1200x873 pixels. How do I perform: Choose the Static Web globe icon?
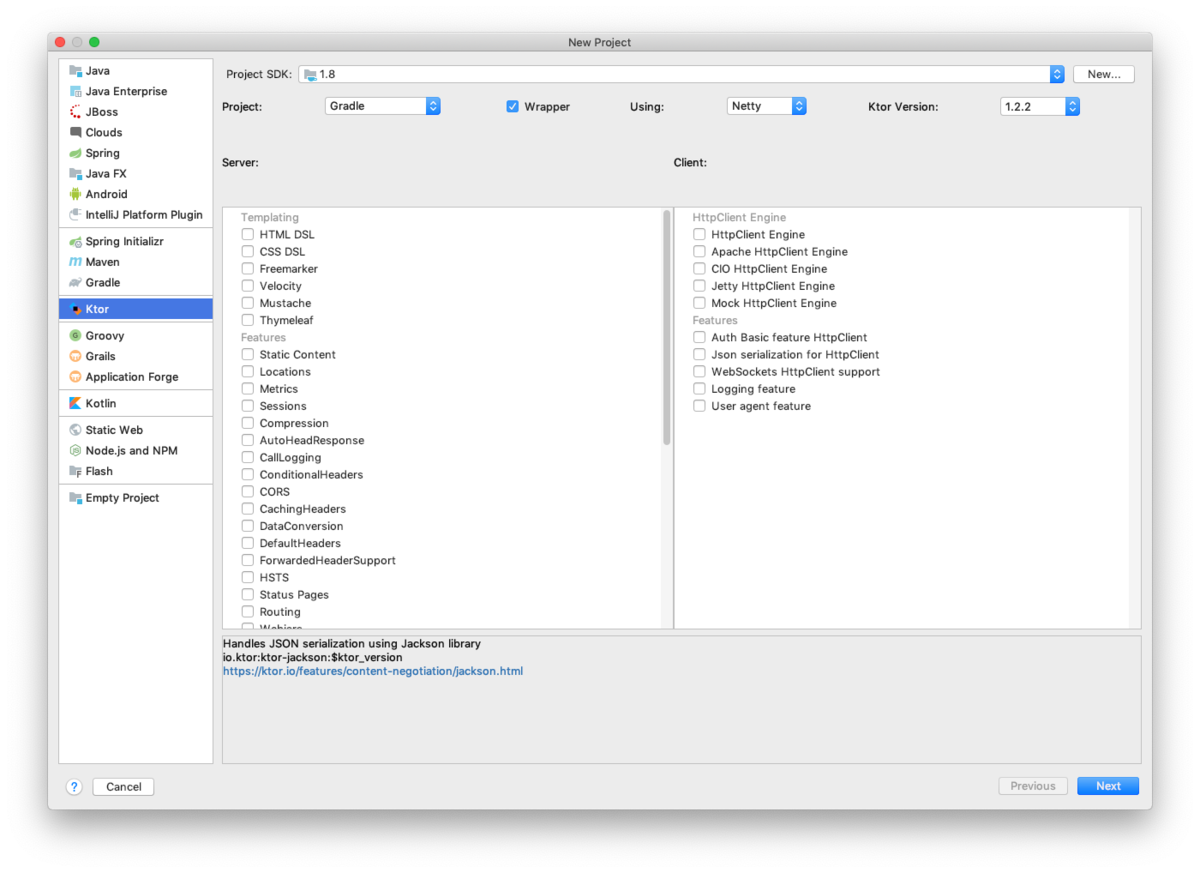pos(75,430)
